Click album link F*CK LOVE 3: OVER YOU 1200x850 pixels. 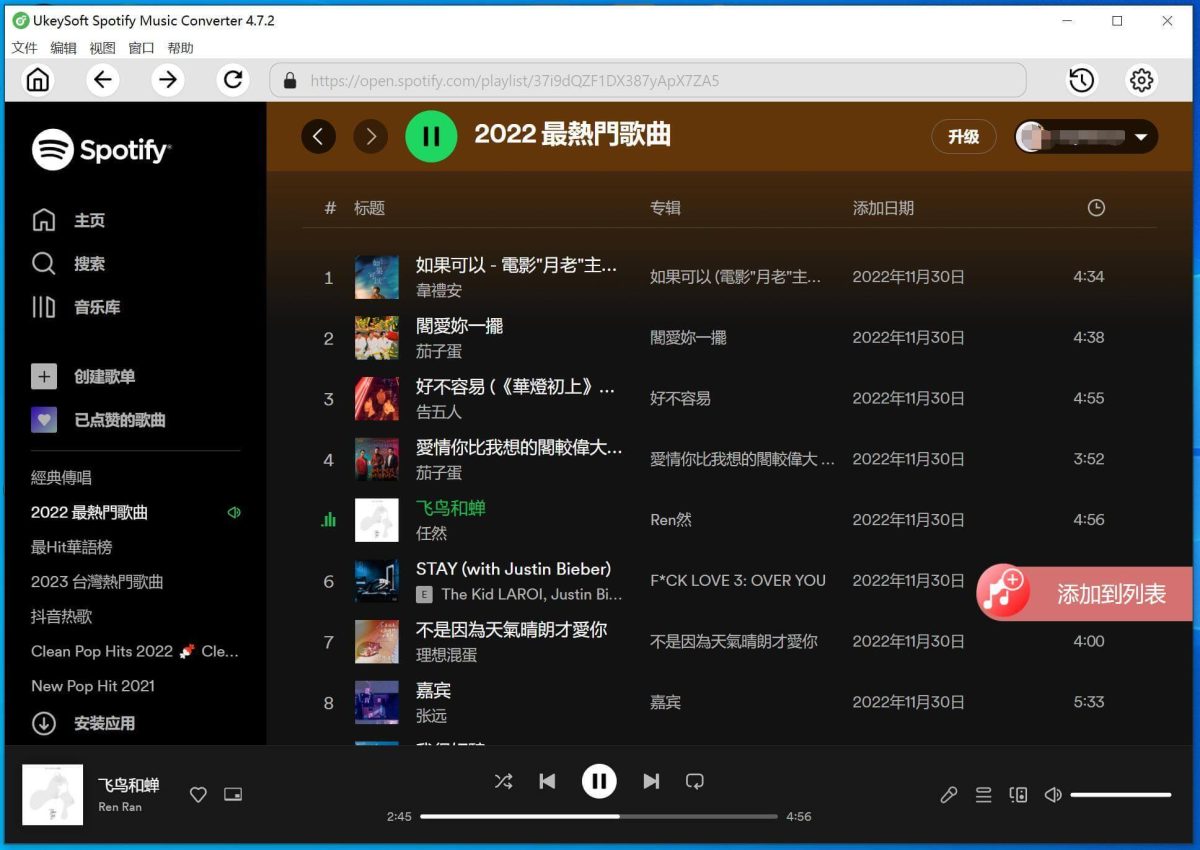[738, 580]
